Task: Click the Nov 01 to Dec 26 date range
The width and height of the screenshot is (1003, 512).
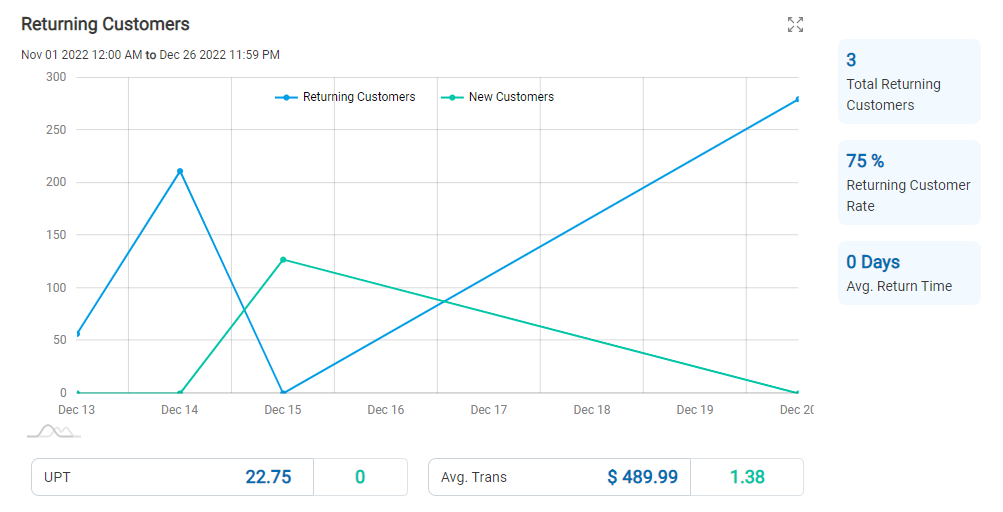Action: [x=150, y=55]
